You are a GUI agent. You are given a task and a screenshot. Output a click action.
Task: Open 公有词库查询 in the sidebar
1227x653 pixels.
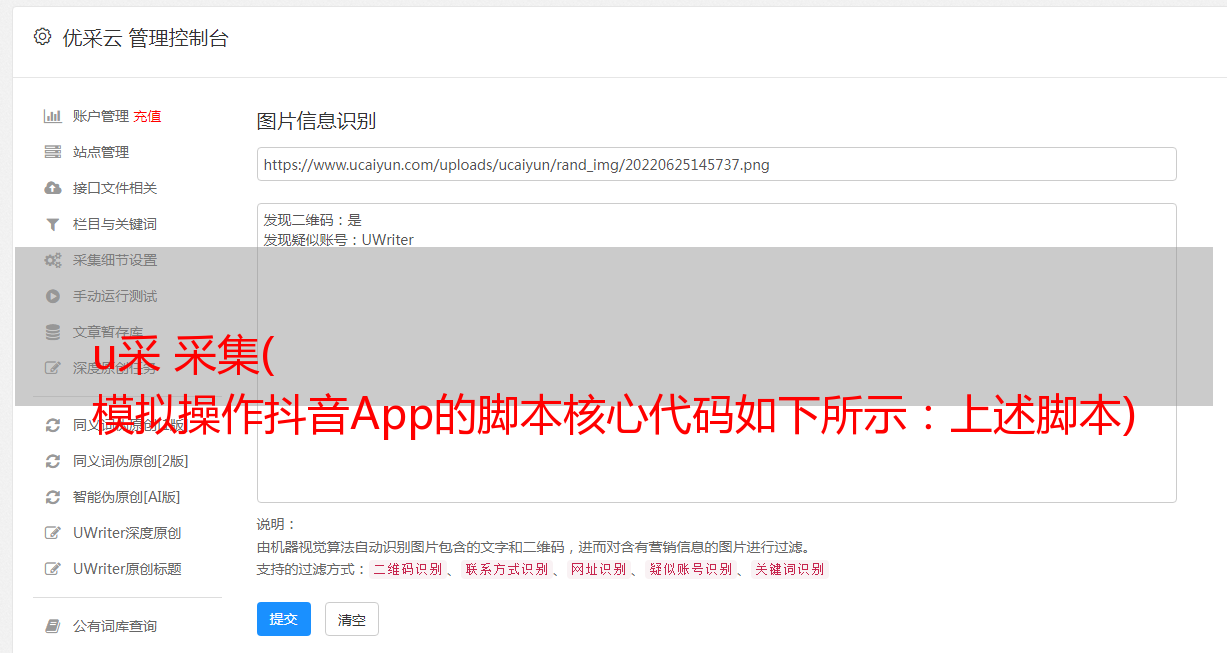115,626
